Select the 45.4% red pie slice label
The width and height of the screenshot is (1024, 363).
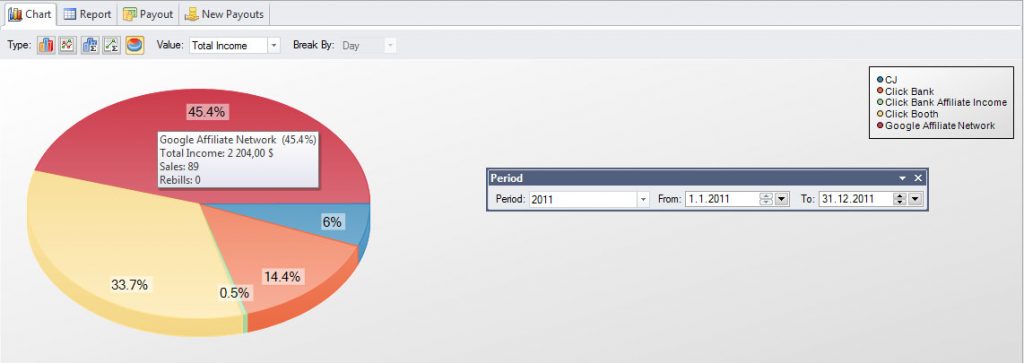click(x=206, y=112)
